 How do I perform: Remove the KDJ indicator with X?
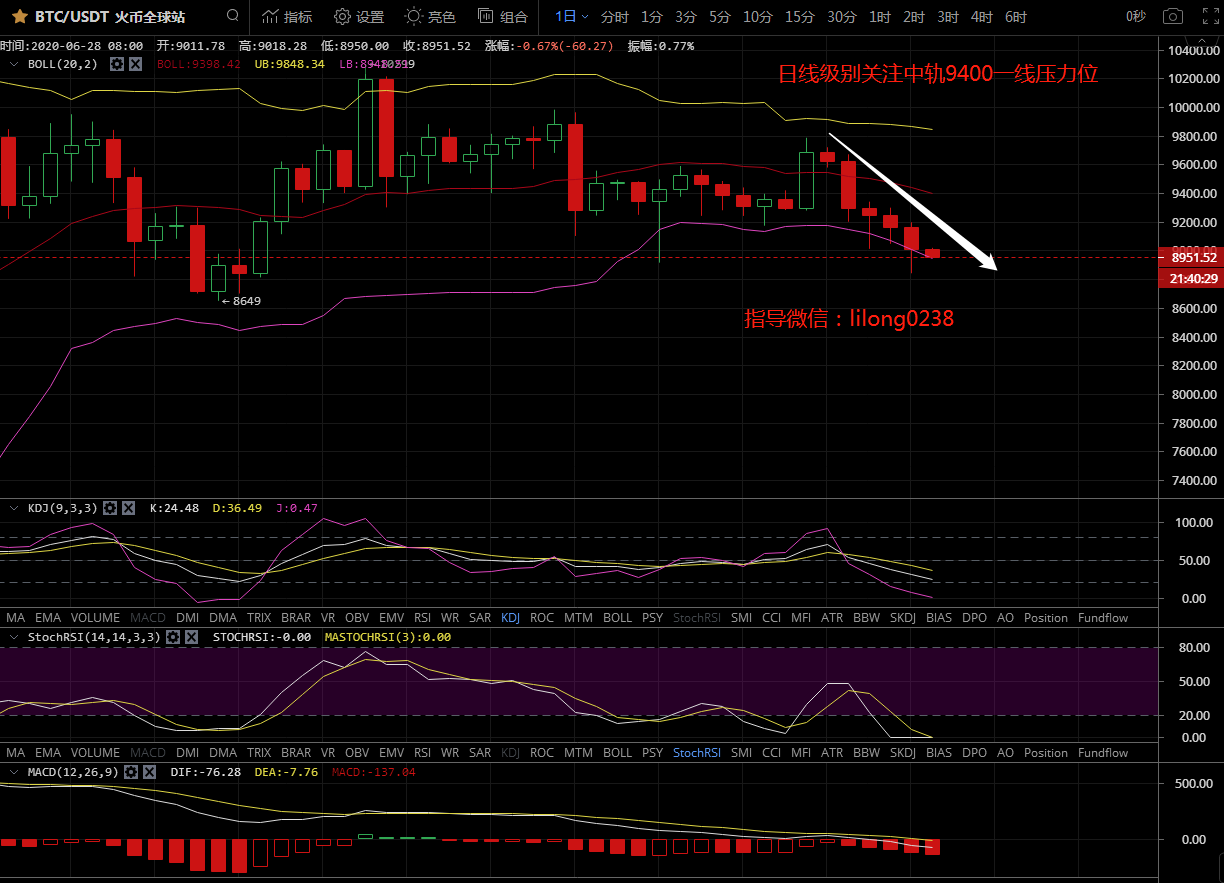click(x=128, y=508)
